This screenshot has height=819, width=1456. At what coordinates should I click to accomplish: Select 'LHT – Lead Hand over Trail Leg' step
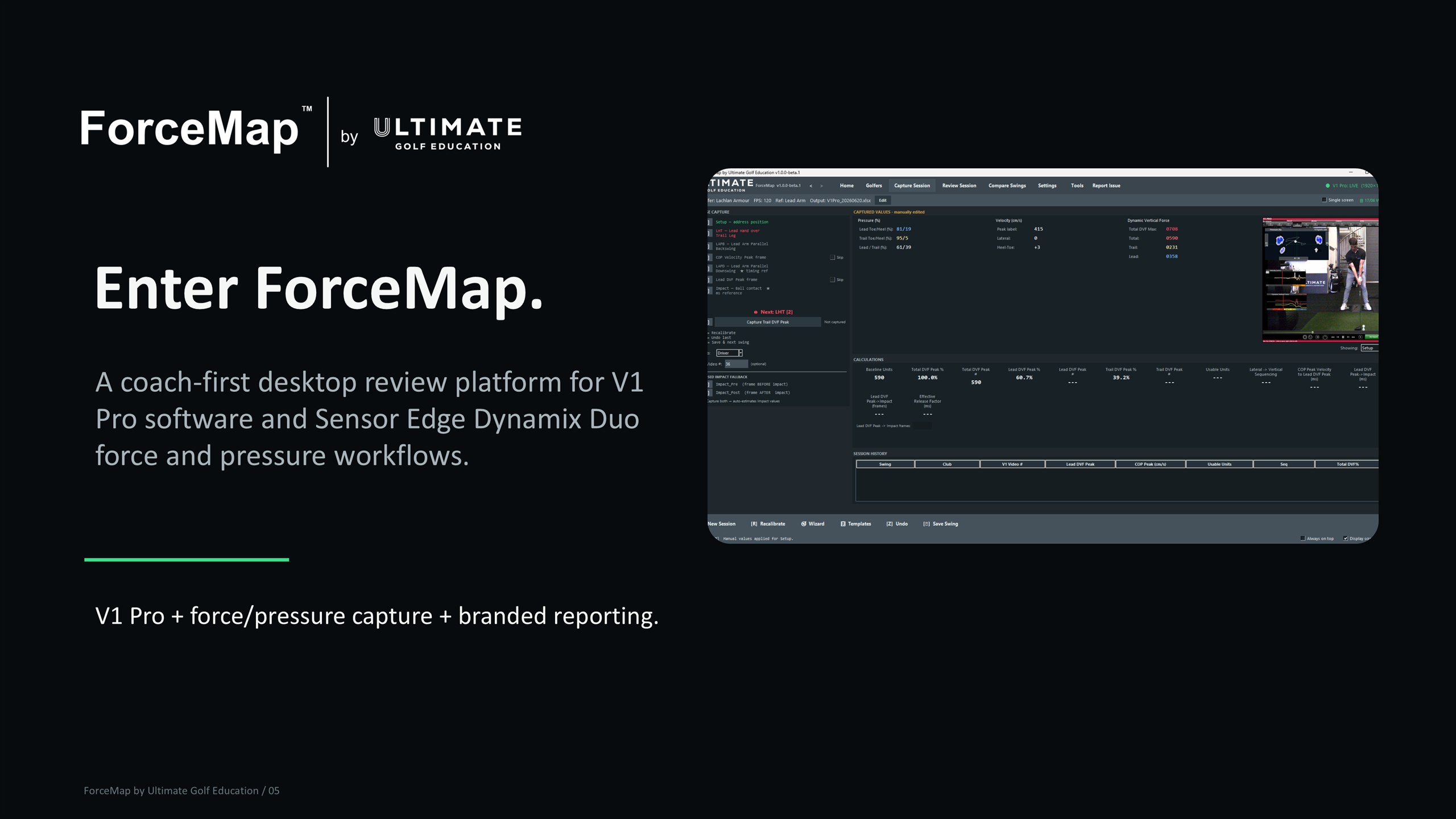tap(737, 233)
